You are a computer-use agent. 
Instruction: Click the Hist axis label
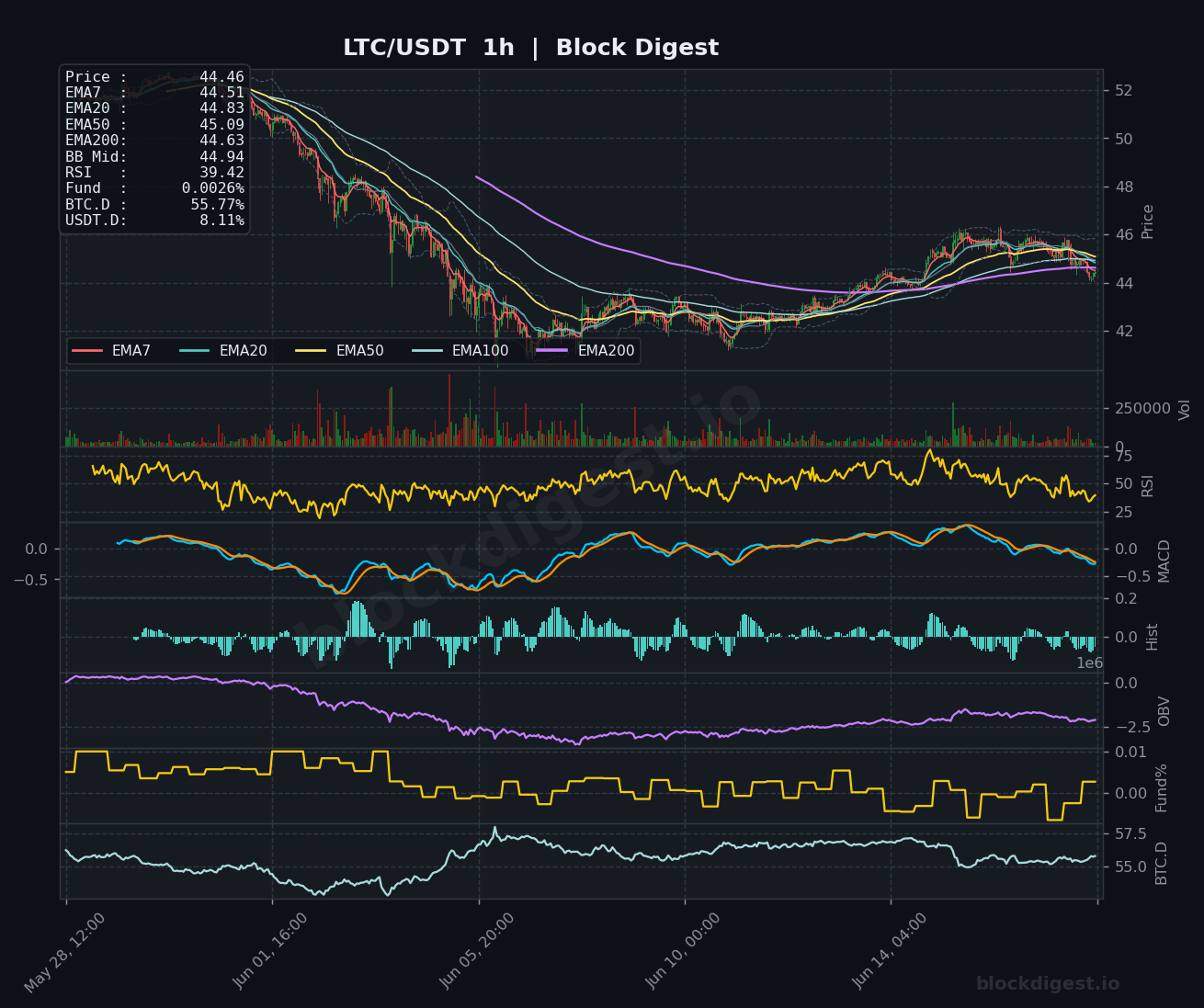[1152, 637]
